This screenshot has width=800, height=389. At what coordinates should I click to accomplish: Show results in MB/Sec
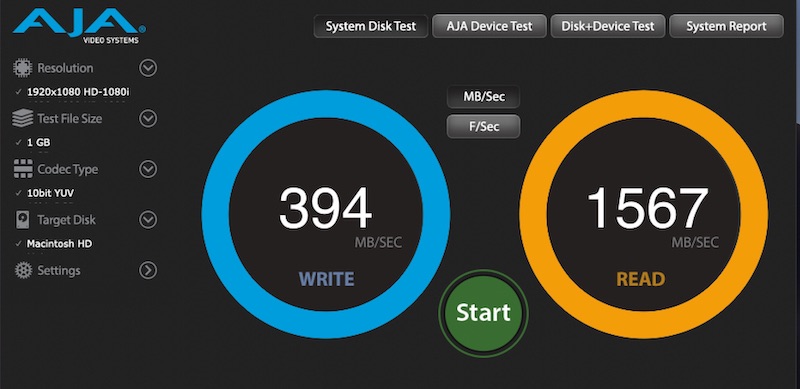483,97
